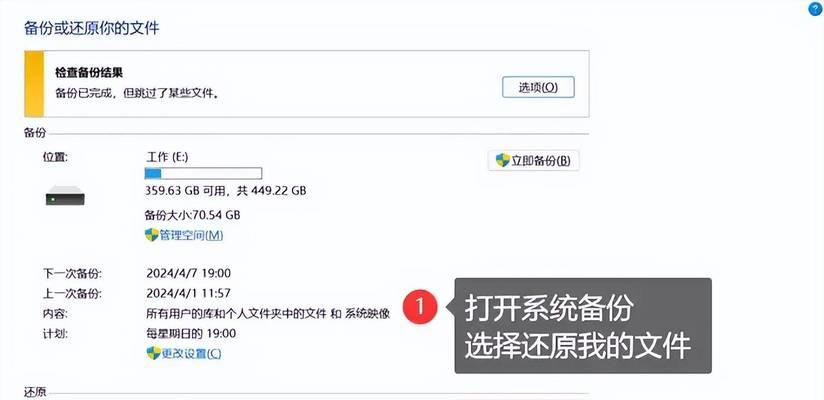
Task: Click the 工作 (E:) drive name
Action: point(167,157)
